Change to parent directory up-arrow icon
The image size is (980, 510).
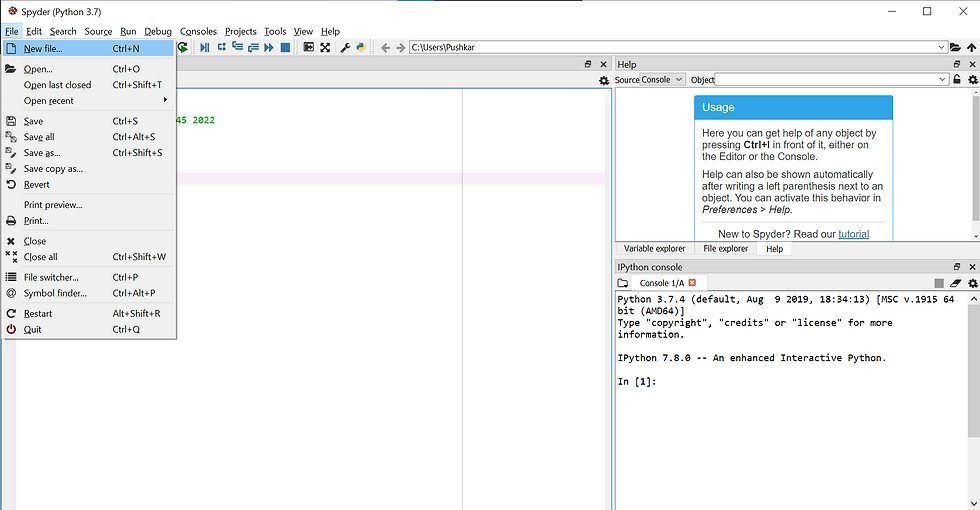[x=971, y=48]
